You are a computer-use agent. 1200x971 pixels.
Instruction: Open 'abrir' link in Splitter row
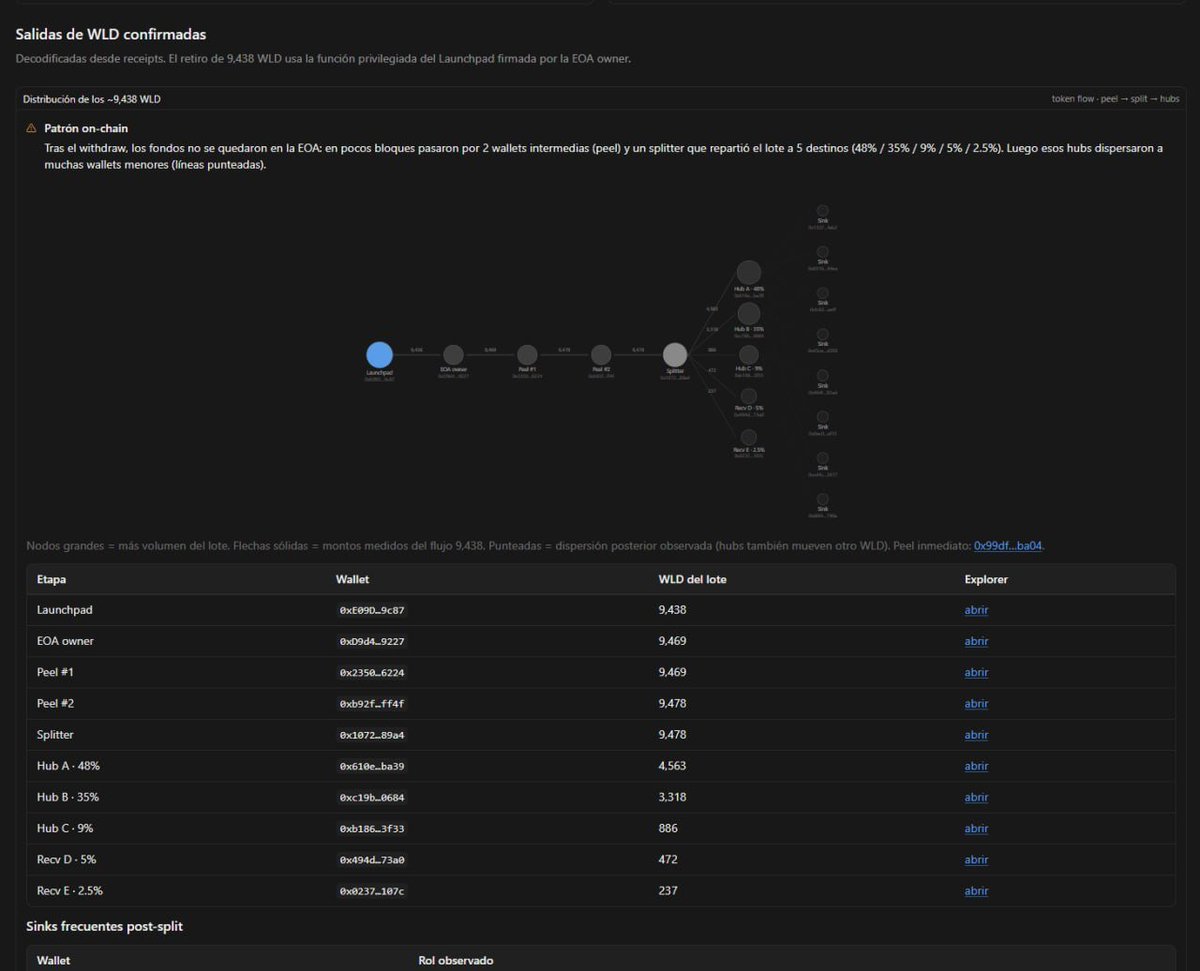[976, 735]
